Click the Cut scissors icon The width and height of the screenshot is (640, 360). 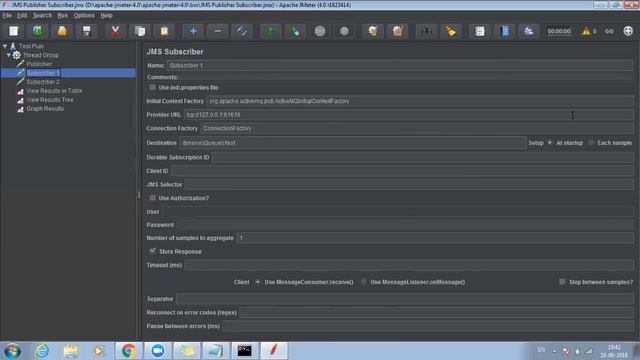click(x=116, y=31)
